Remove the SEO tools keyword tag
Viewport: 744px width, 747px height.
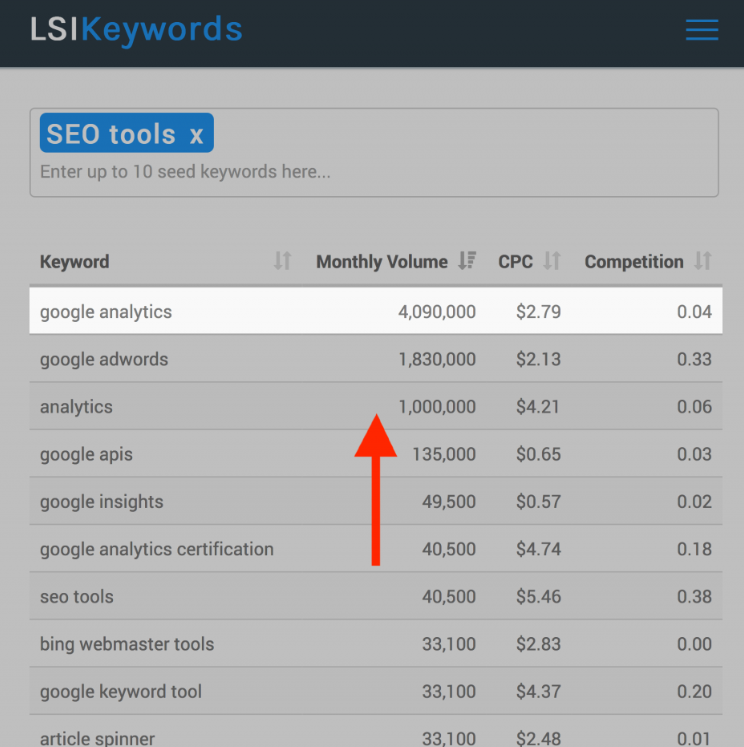tap(196, 135)
